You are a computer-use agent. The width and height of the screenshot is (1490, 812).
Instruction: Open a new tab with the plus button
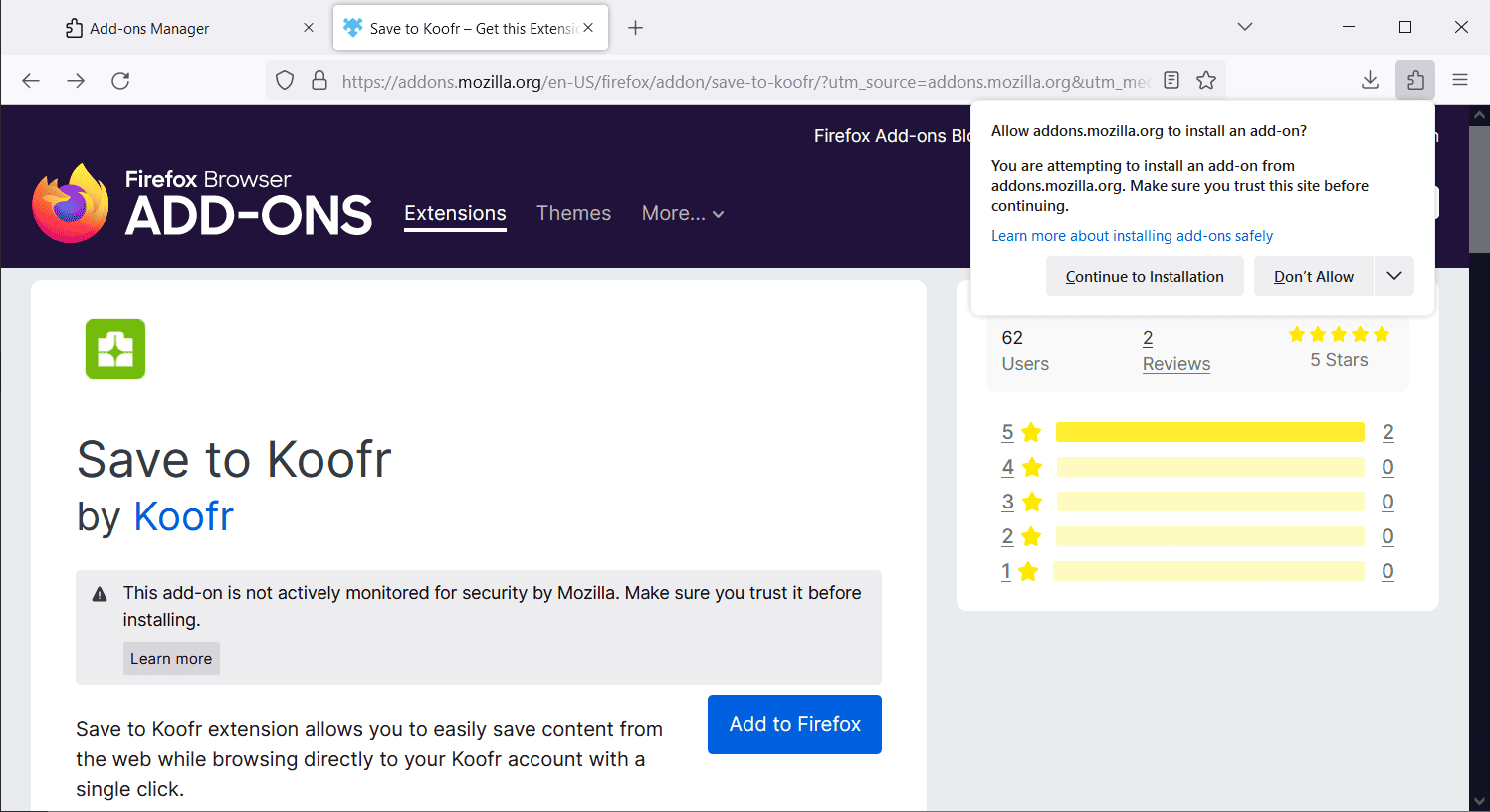(x=635, y=28)
